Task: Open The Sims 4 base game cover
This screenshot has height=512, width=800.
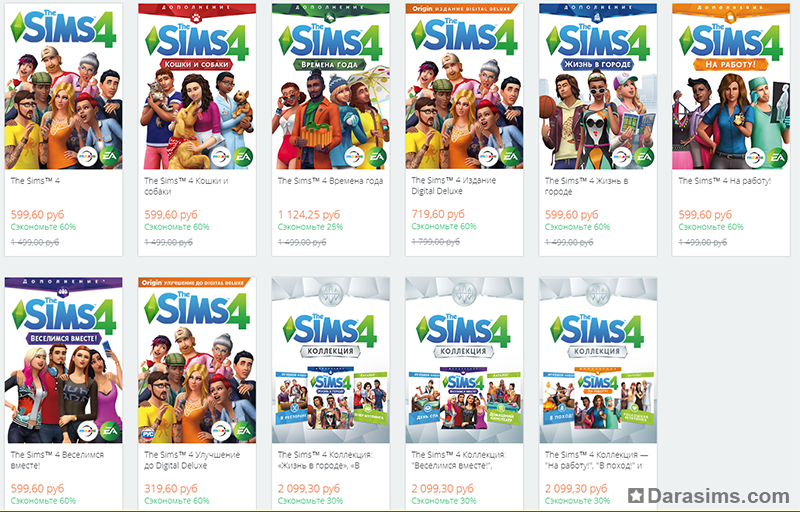Action: 63,86
